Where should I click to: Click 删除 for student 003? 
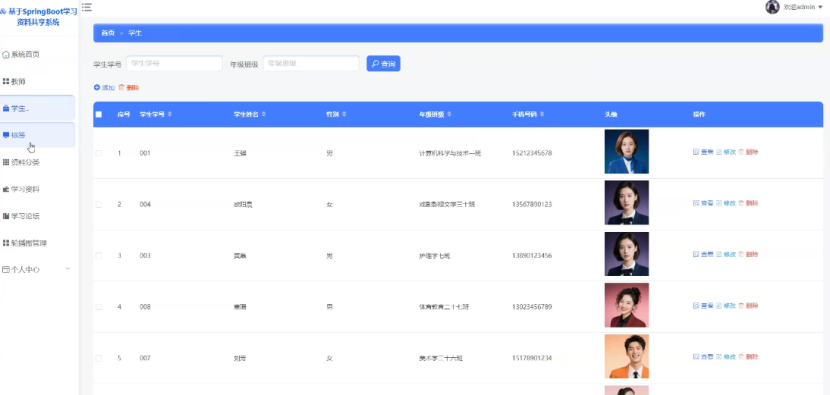[x=748, y=255]
